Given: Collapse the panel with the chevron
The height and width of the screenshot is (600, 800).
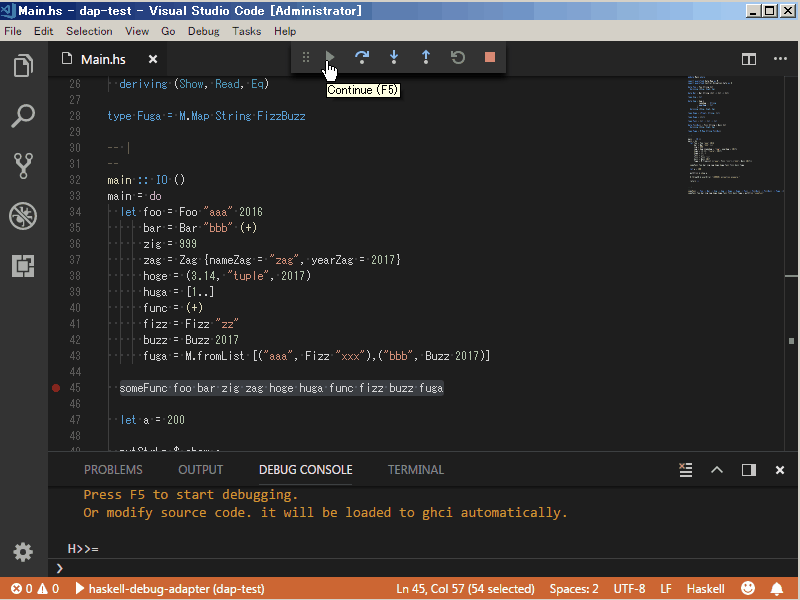Looking at the screenshot, I should click(717, 469).
